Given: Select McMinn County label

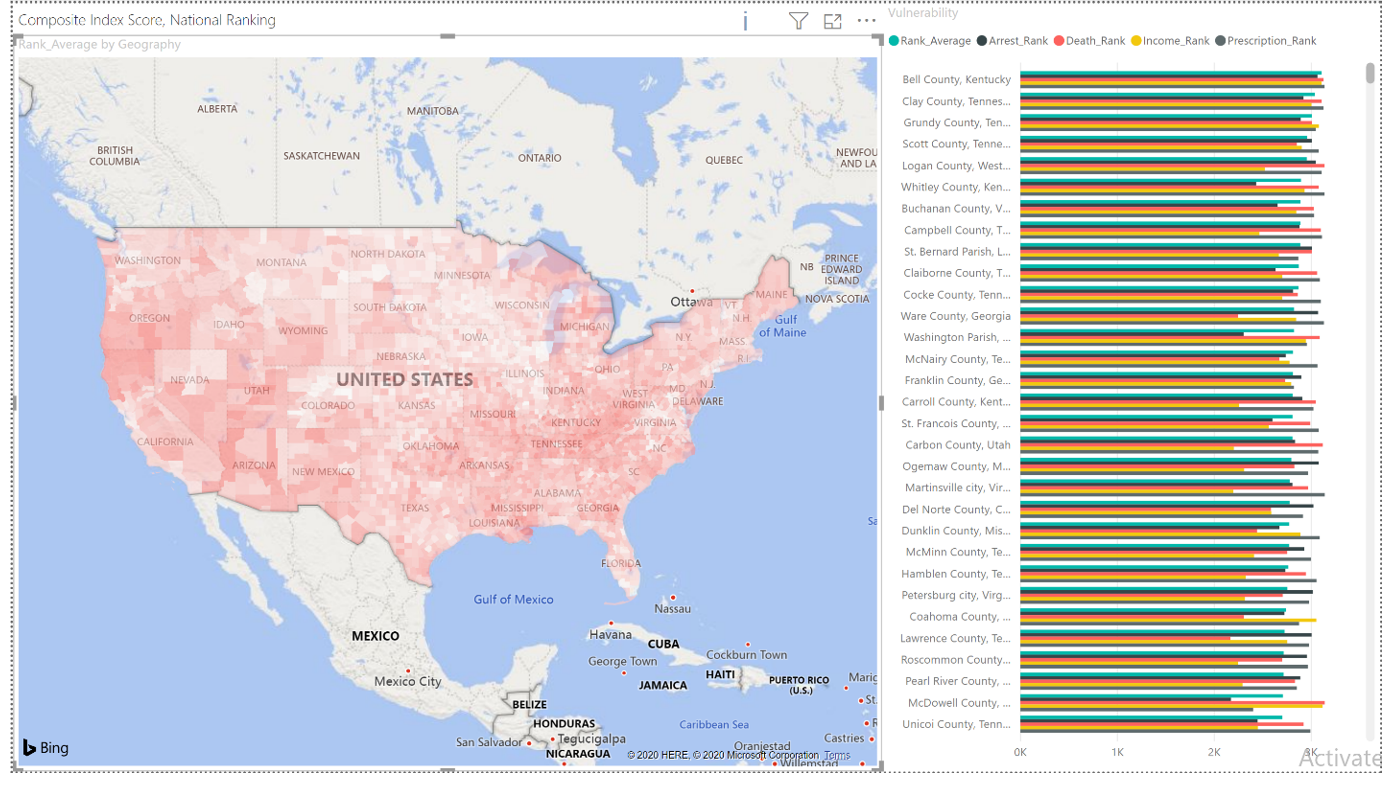Looking at the screenshot, I should pos(958,552).
